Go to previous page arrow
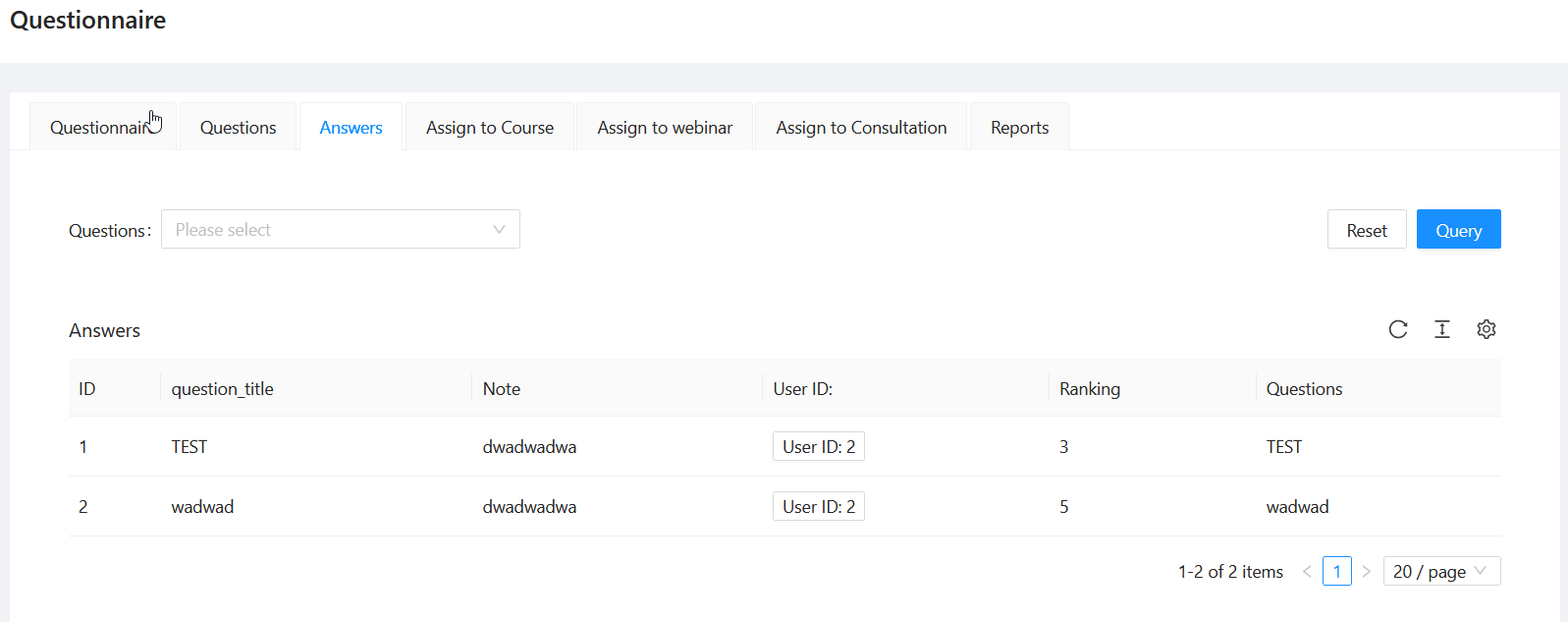The height and width of the screenshot is (622, 1568). click(x=1307, y=571)
